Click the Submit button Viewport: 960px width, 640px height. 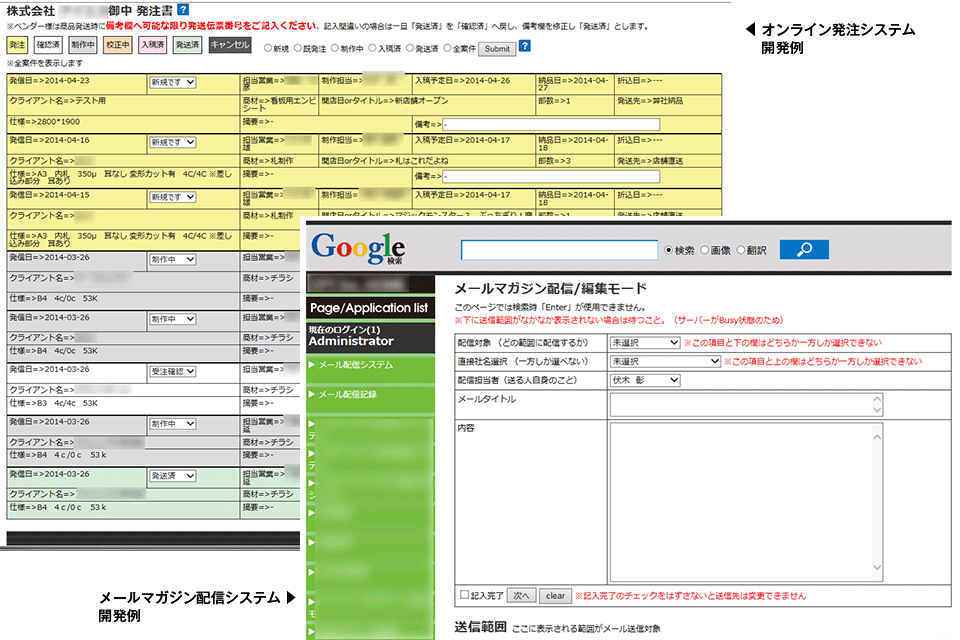coord(496,47)
